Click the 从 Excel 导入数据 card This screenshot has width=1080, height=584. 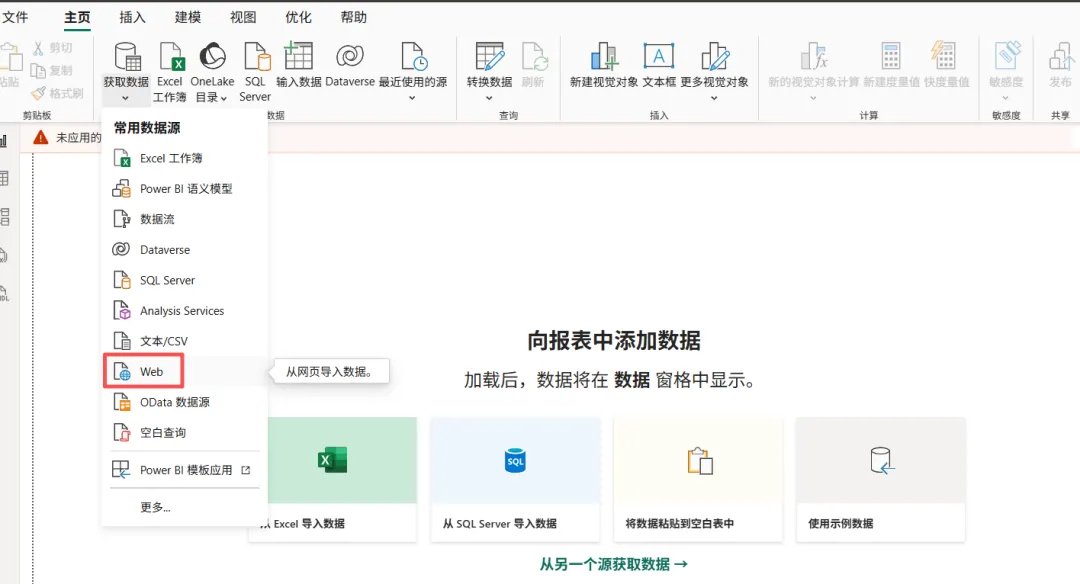[x=333, y=479]
